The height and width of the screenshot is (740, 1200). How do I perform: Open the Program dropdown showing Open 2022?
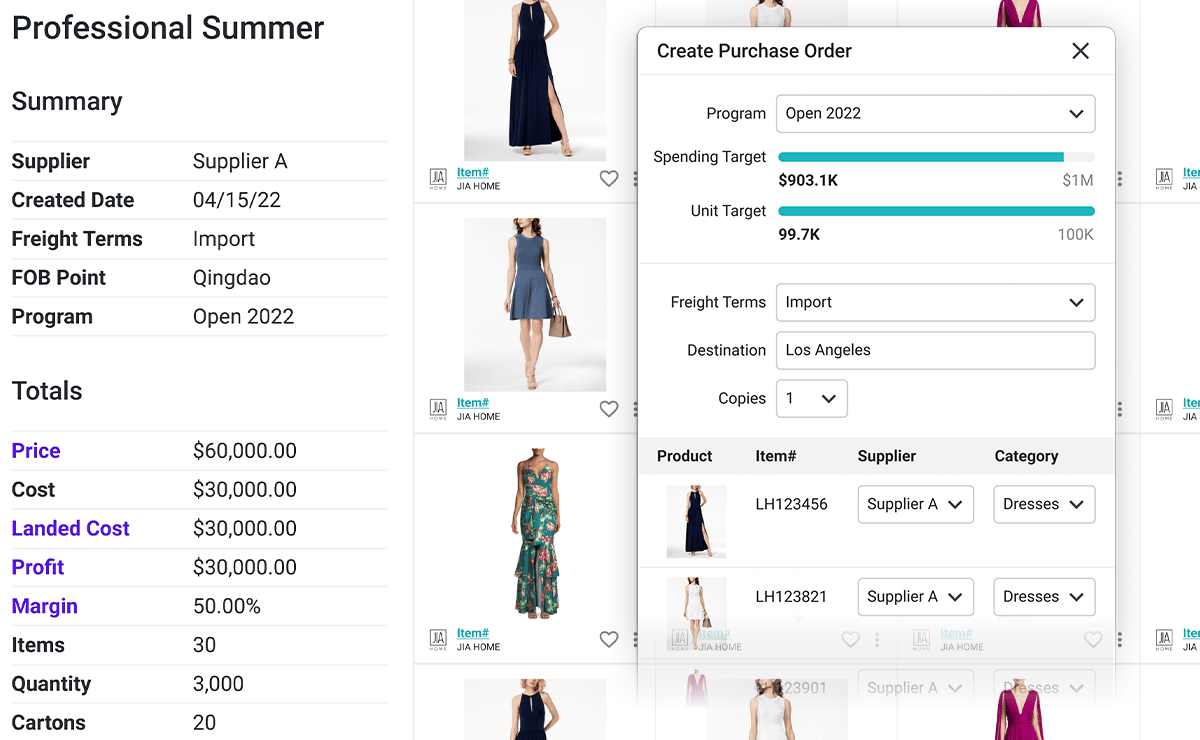tap(935, 113)
